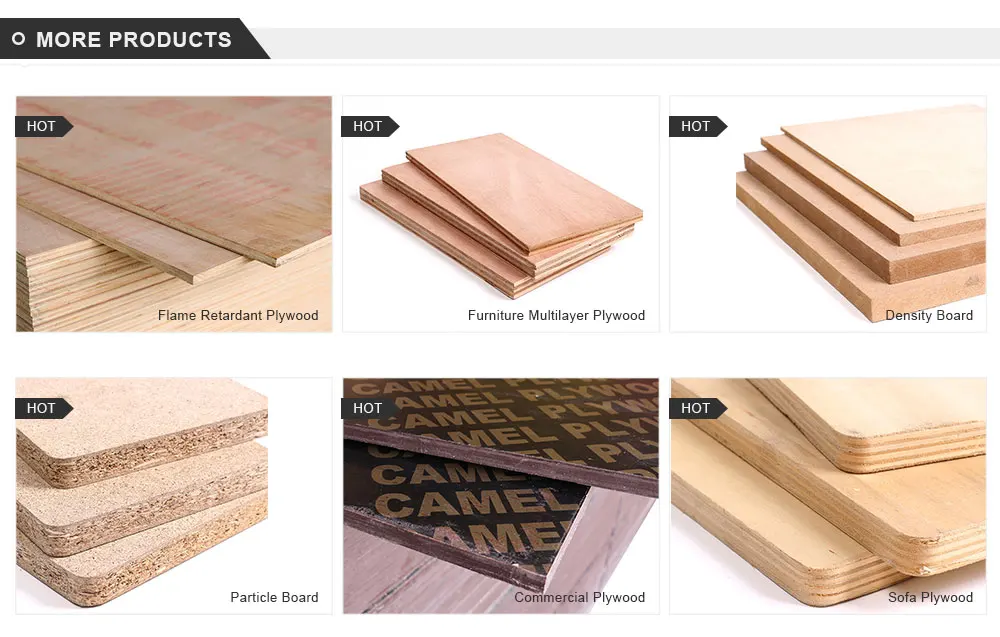Click the HOT badge on Density Board
Viewport: 1000px width, 637px height.
[x=698, y=126]
